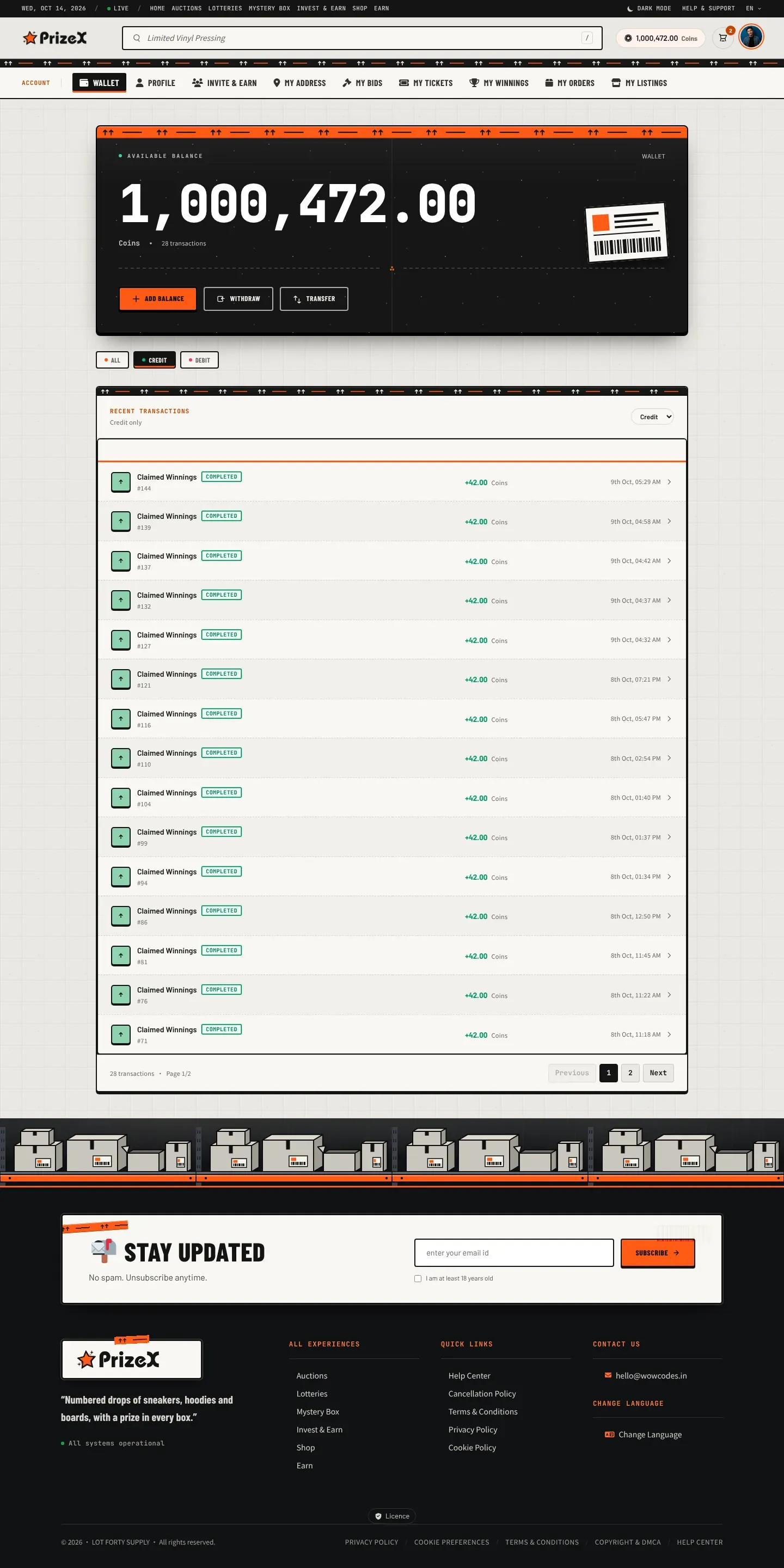The width and height of the screenshot is (784, 1568).
Task: Go to the Profile tab
Action: [155, 83]
